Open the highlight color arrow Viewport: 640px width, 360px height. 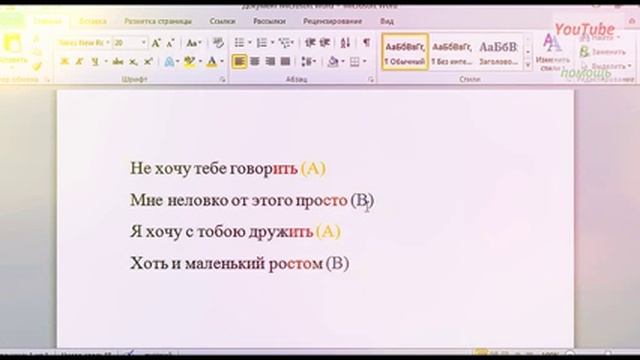(200, 62)
